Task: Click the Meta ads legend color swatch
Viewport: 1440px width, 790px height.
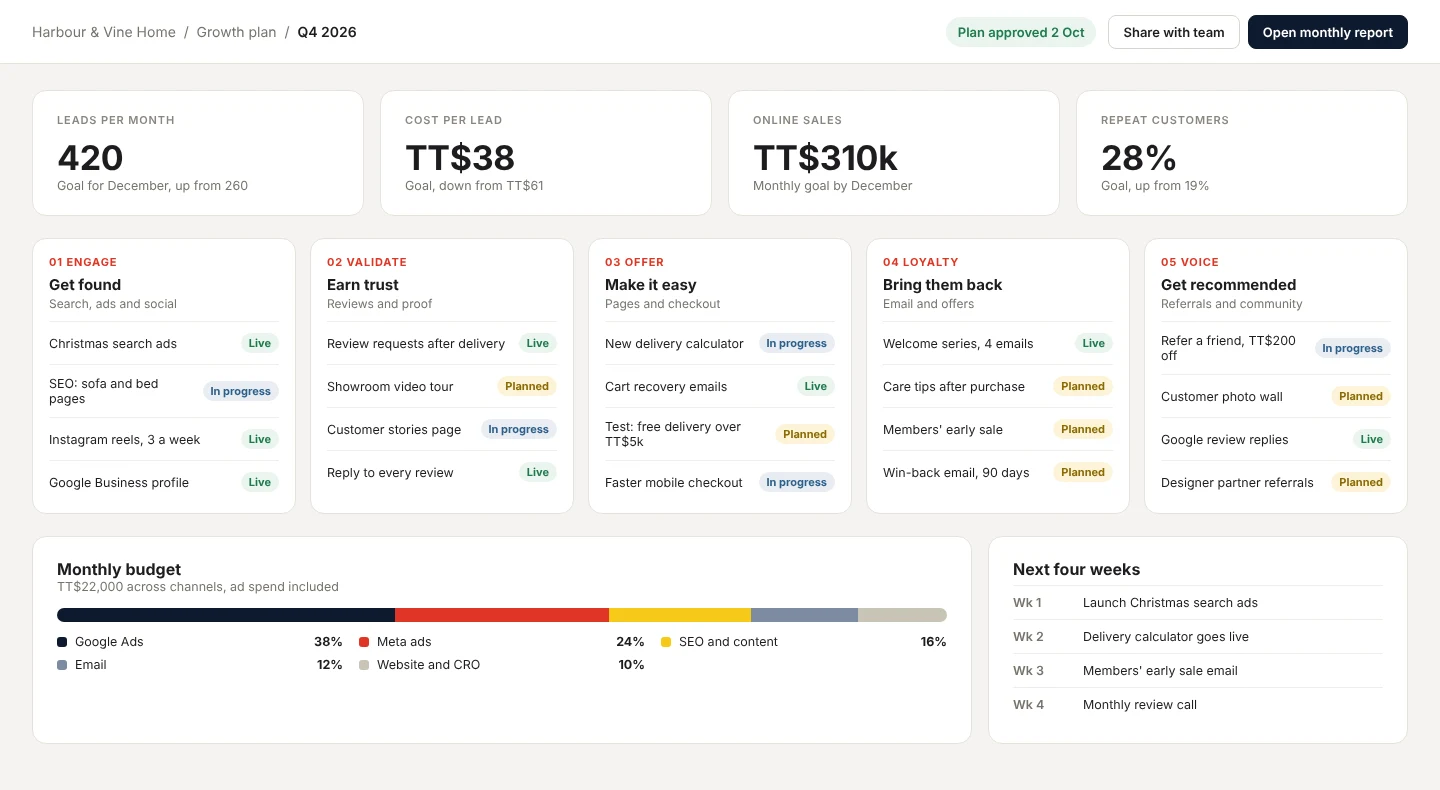Action: pyautogui.click(x=364, y=642)
